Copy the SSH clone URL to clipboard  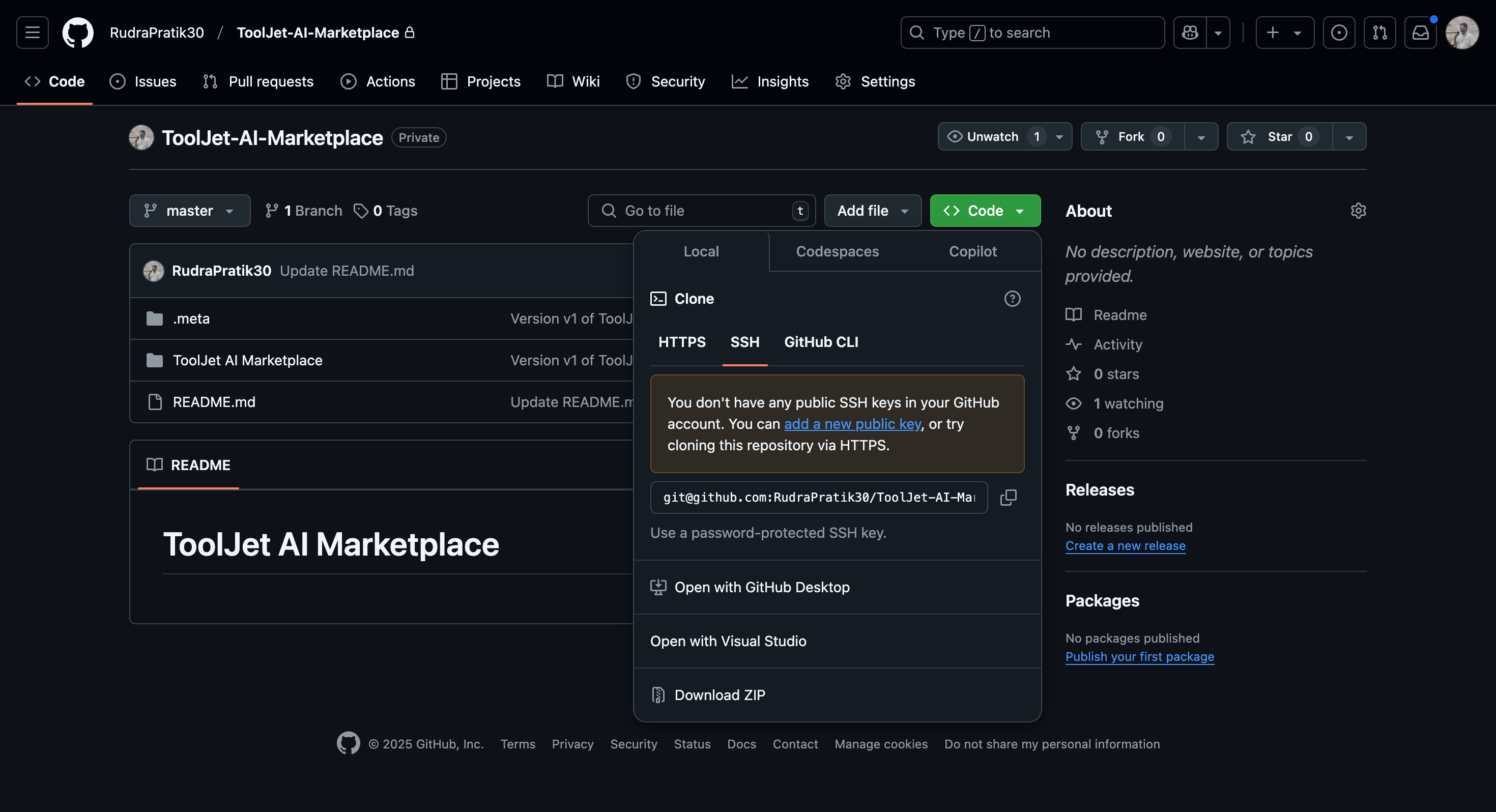coord(1008,497)
